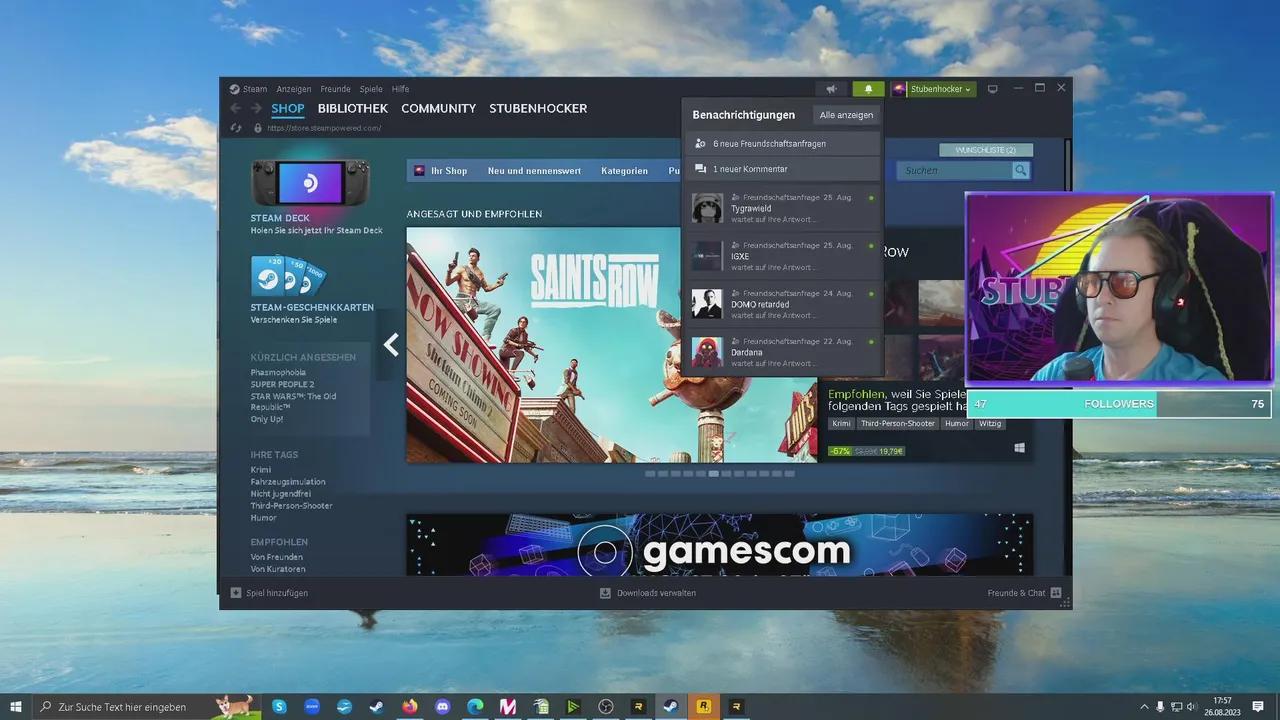Open Phasmophobia in recently viewed

[278, 372]
